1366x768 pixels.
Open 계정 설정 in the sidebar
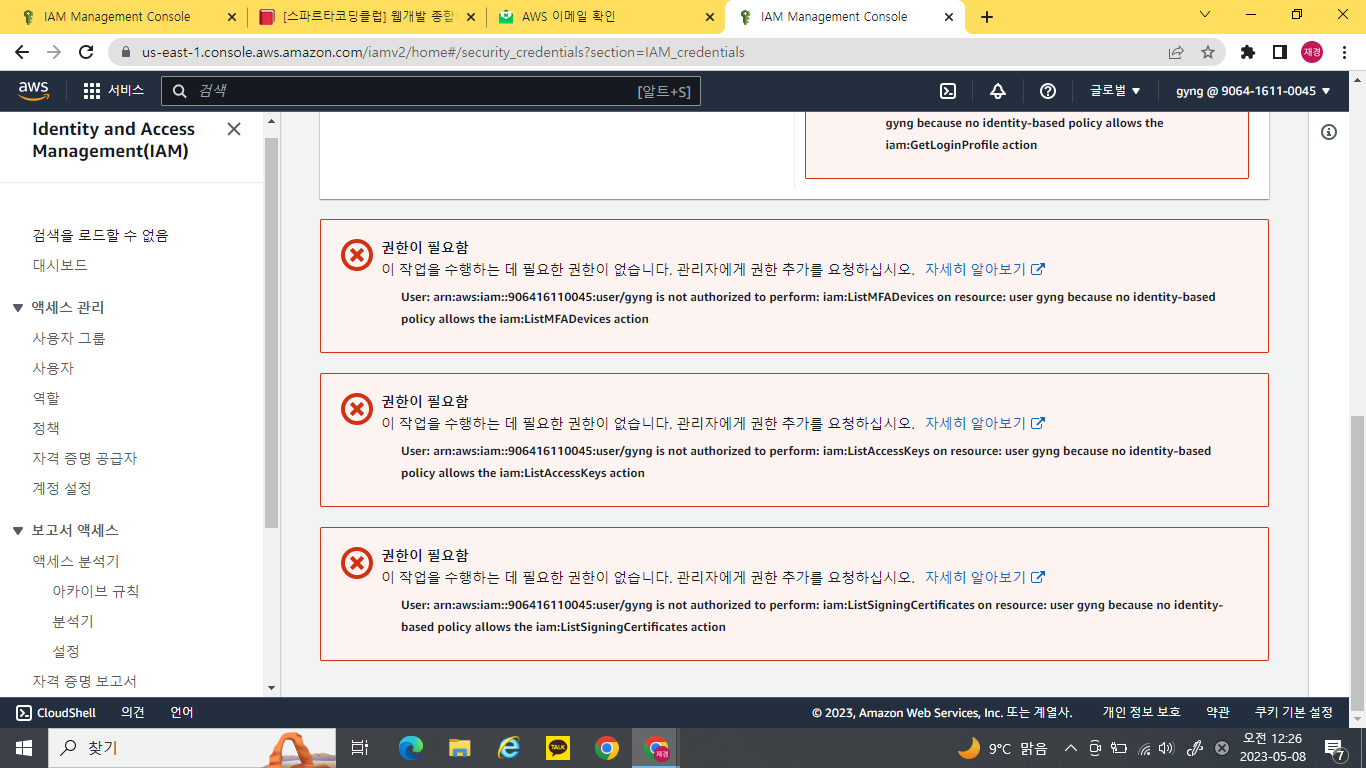pos(62,488)
